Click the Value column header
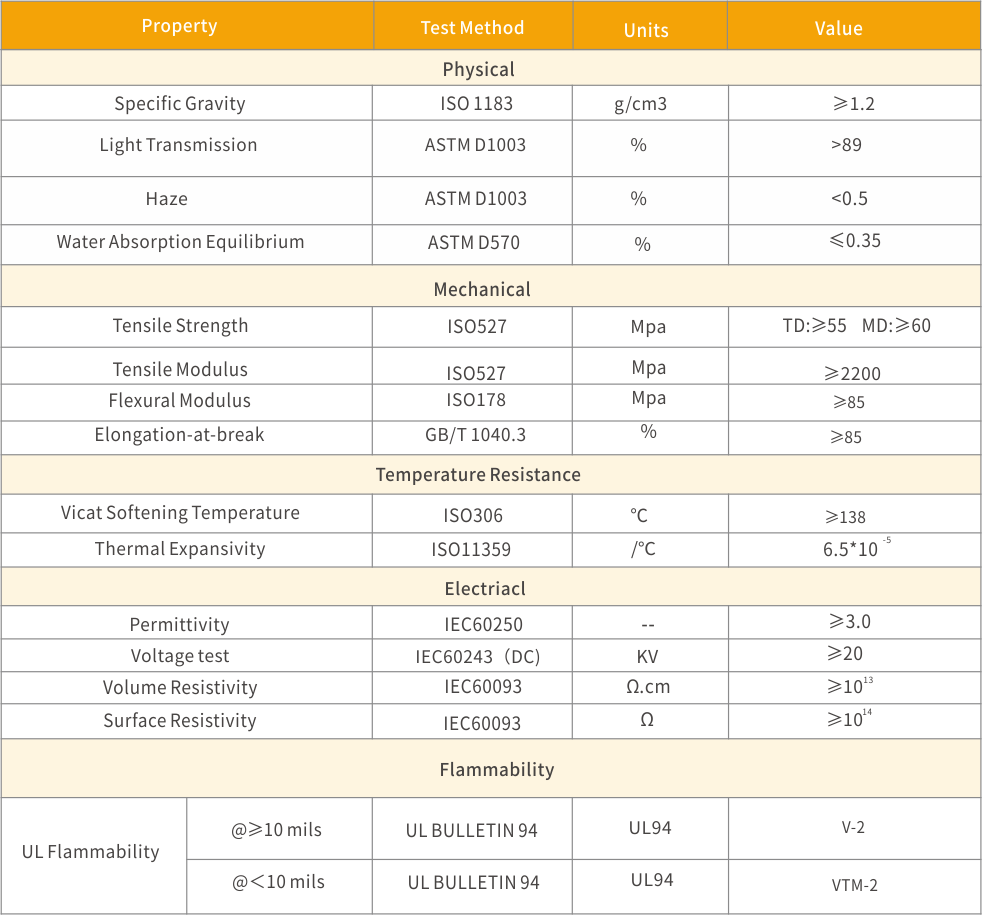This screenshot has width=982, height=915. click(x=838, y=28)
